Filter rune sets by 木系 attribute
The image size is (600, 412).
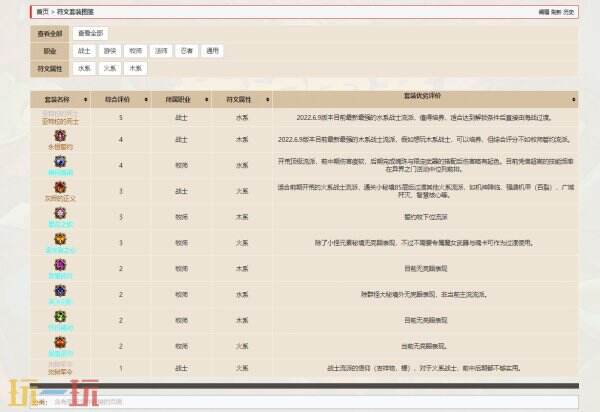(x=135, y=68)
